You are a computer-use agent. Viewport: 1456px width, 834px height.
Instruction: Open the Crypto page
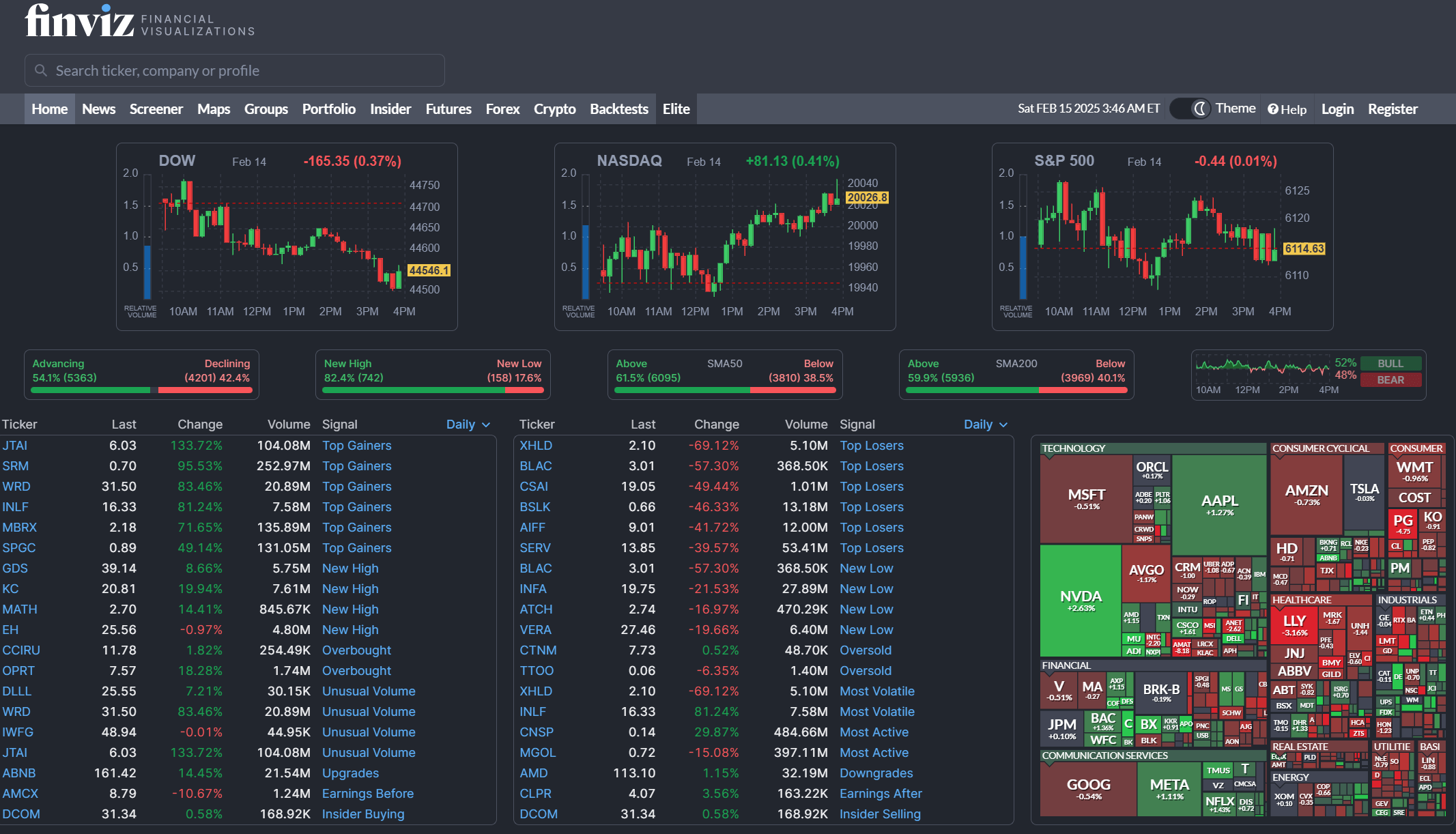555,109
